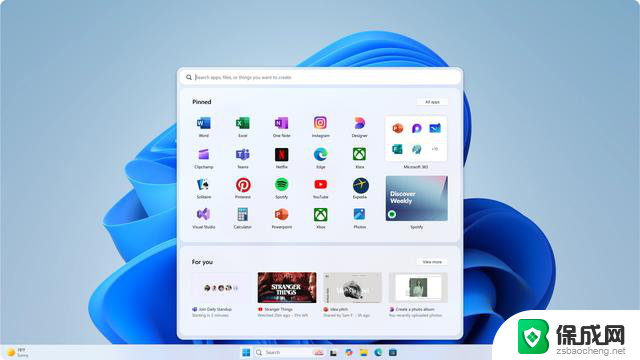Image resolution: width=640 pixels, height=360 pixels.
Task: Click the 'Join Daily Standup' text
Action: [x=215, y=309]
